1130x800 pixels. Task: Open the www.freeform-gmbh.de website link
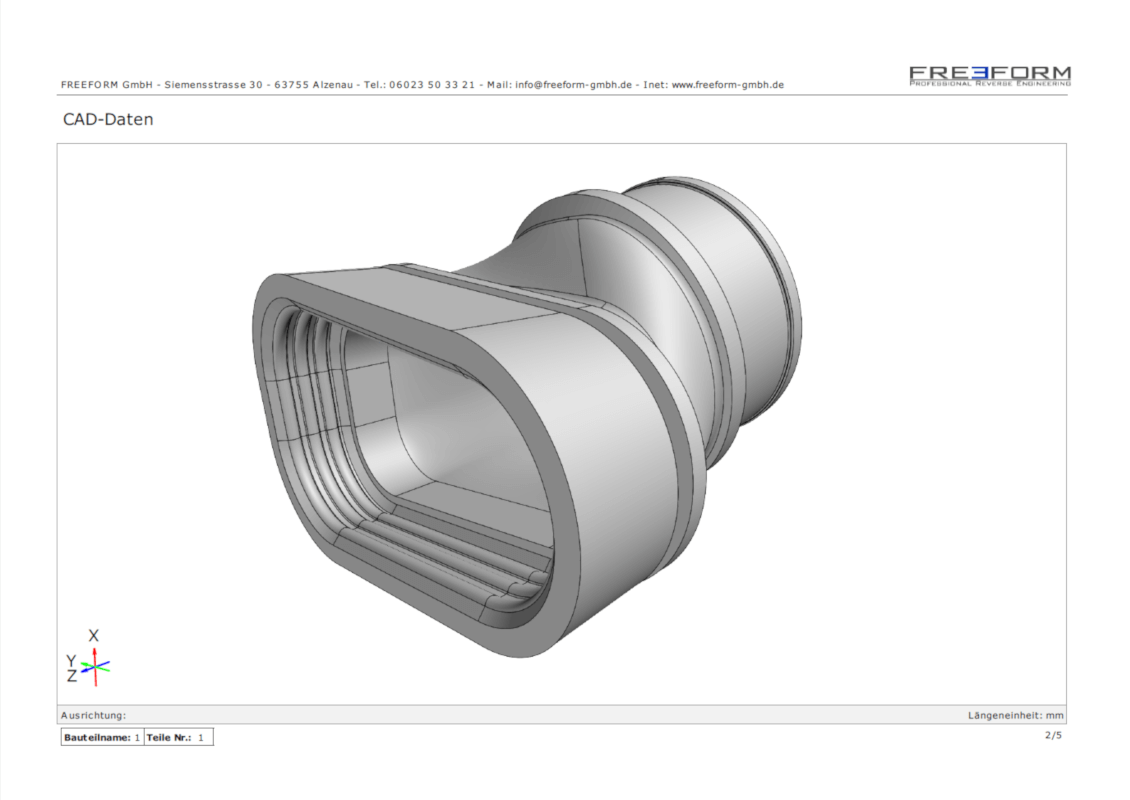pyautogui.click(x=727, y=84)
